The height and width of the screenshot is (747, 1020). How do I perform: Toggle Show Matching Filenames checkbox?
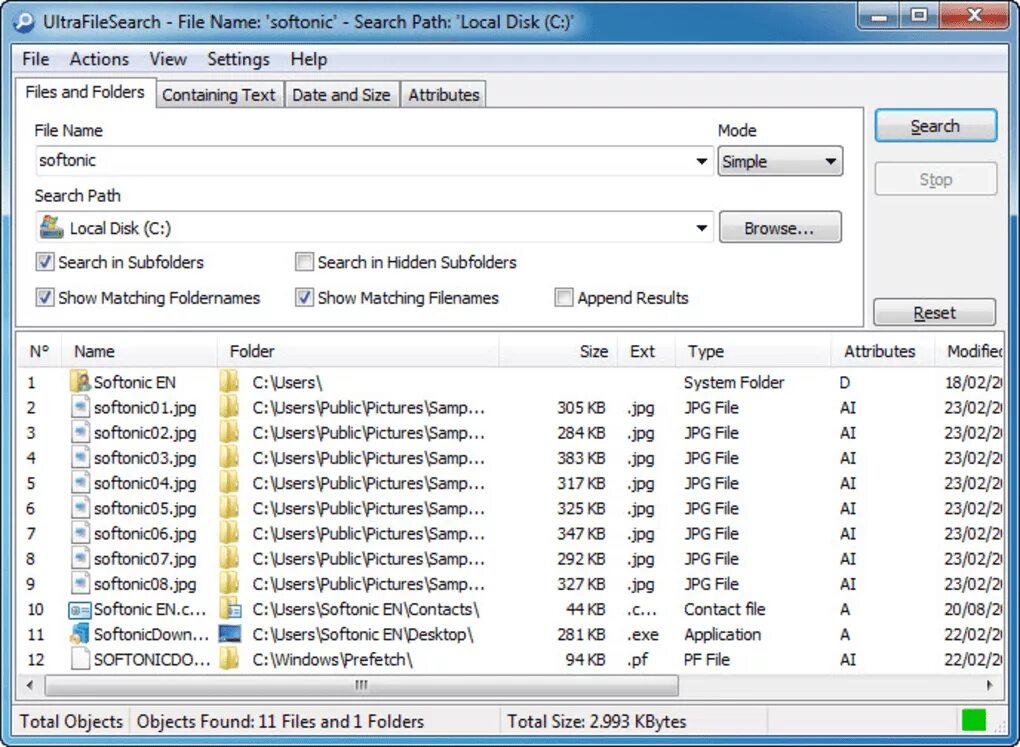304,297
